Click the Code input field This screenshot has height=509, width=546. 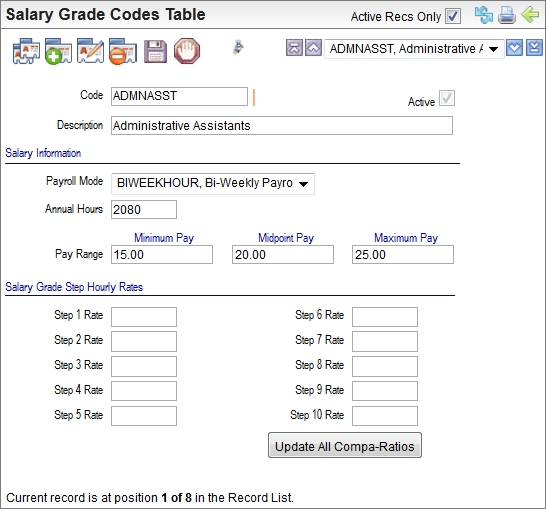click(x=179, y=96)
